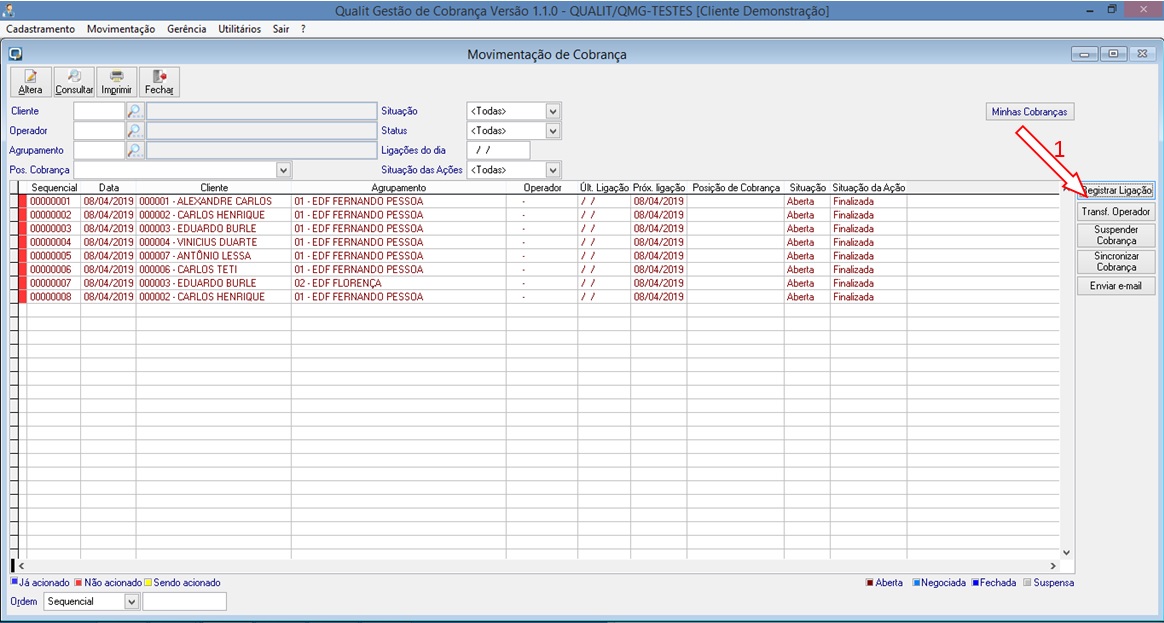1164x623 pixels.
Task: Click the application icon in the title bar
Action: (9, 10)
